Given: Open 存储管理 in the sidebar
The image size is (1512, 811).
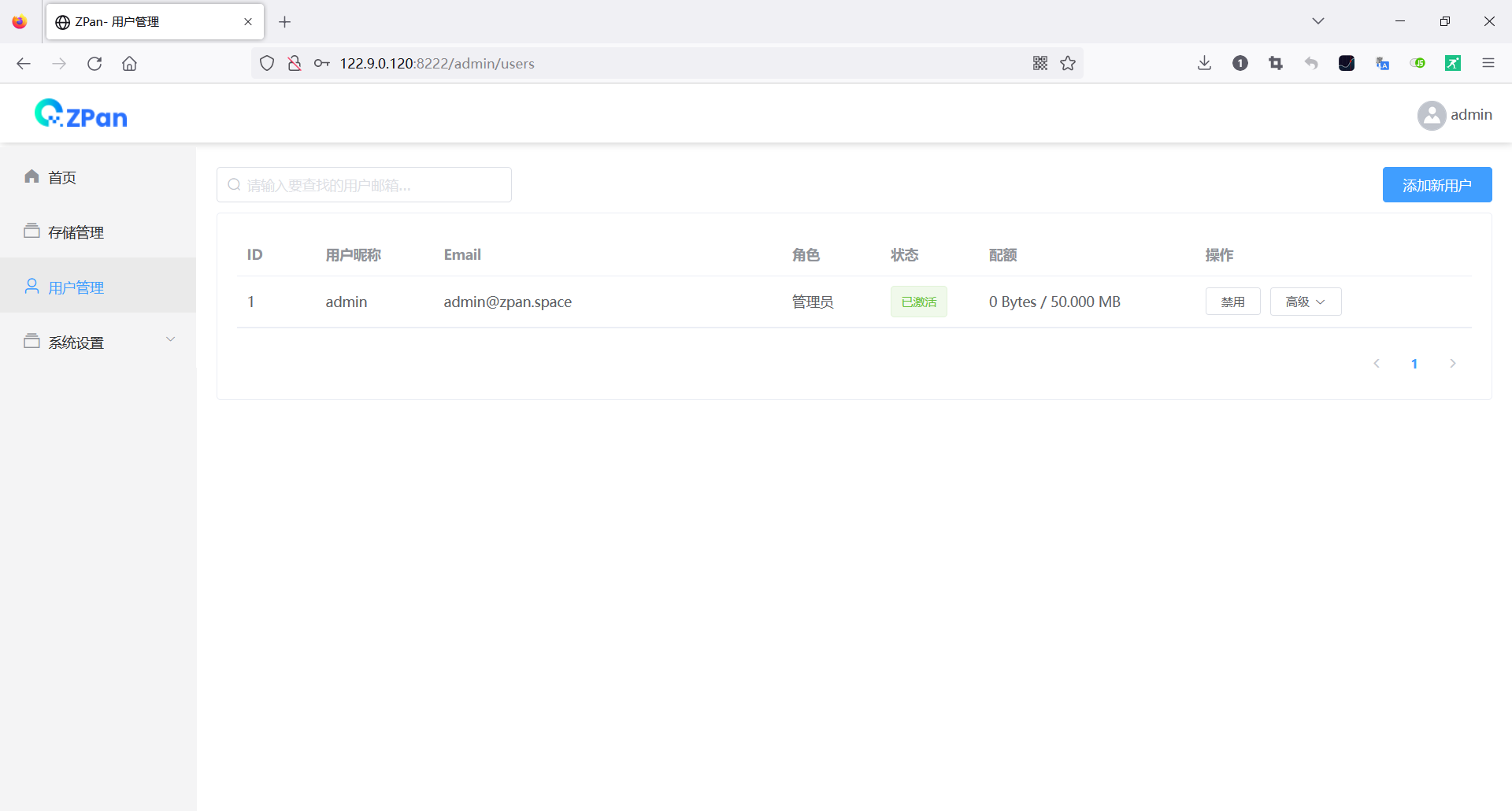Looking at the screenshot, I should [x=98, y=232].
